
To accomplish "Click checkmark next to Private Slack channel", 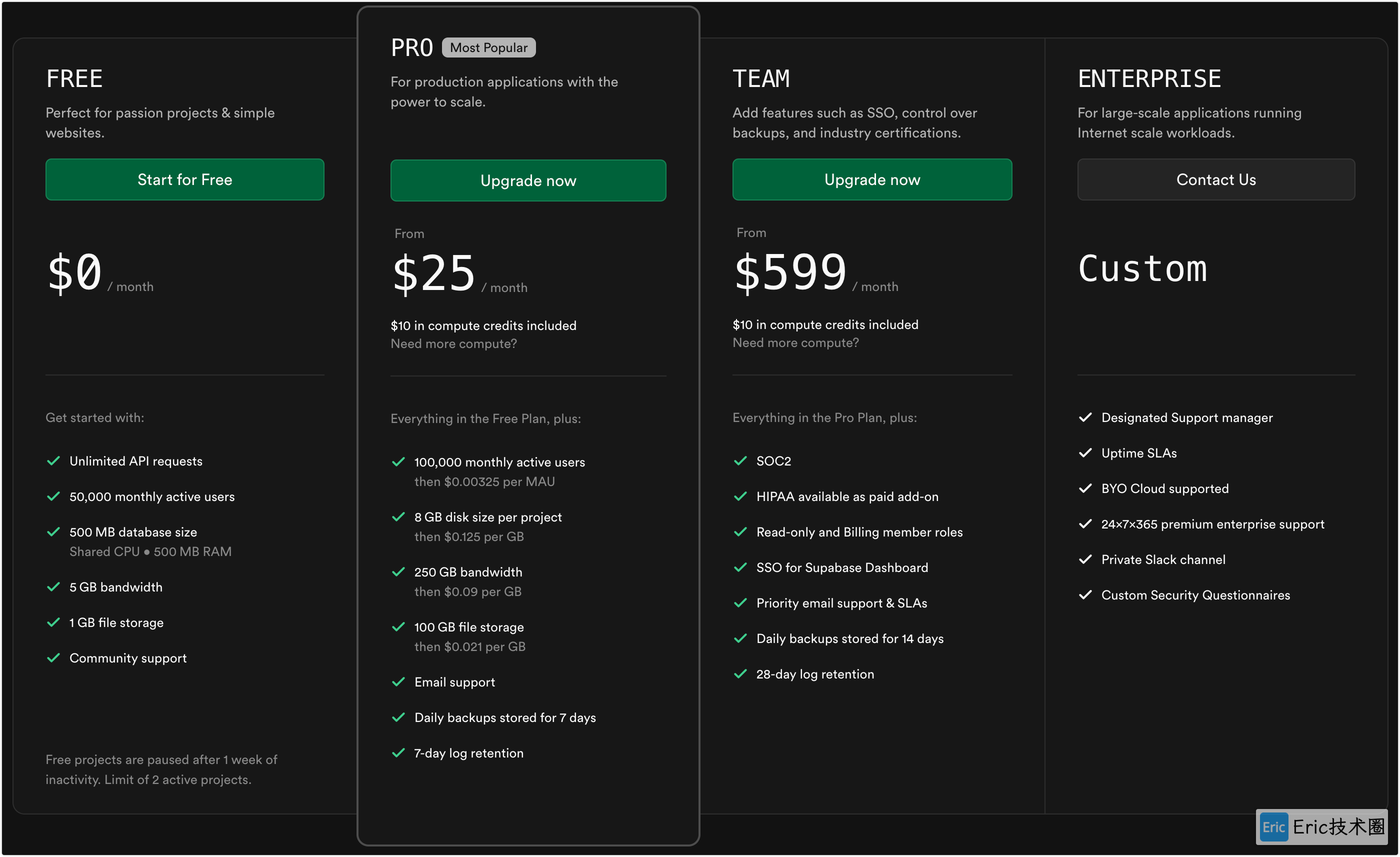I will coord(1085,560).
